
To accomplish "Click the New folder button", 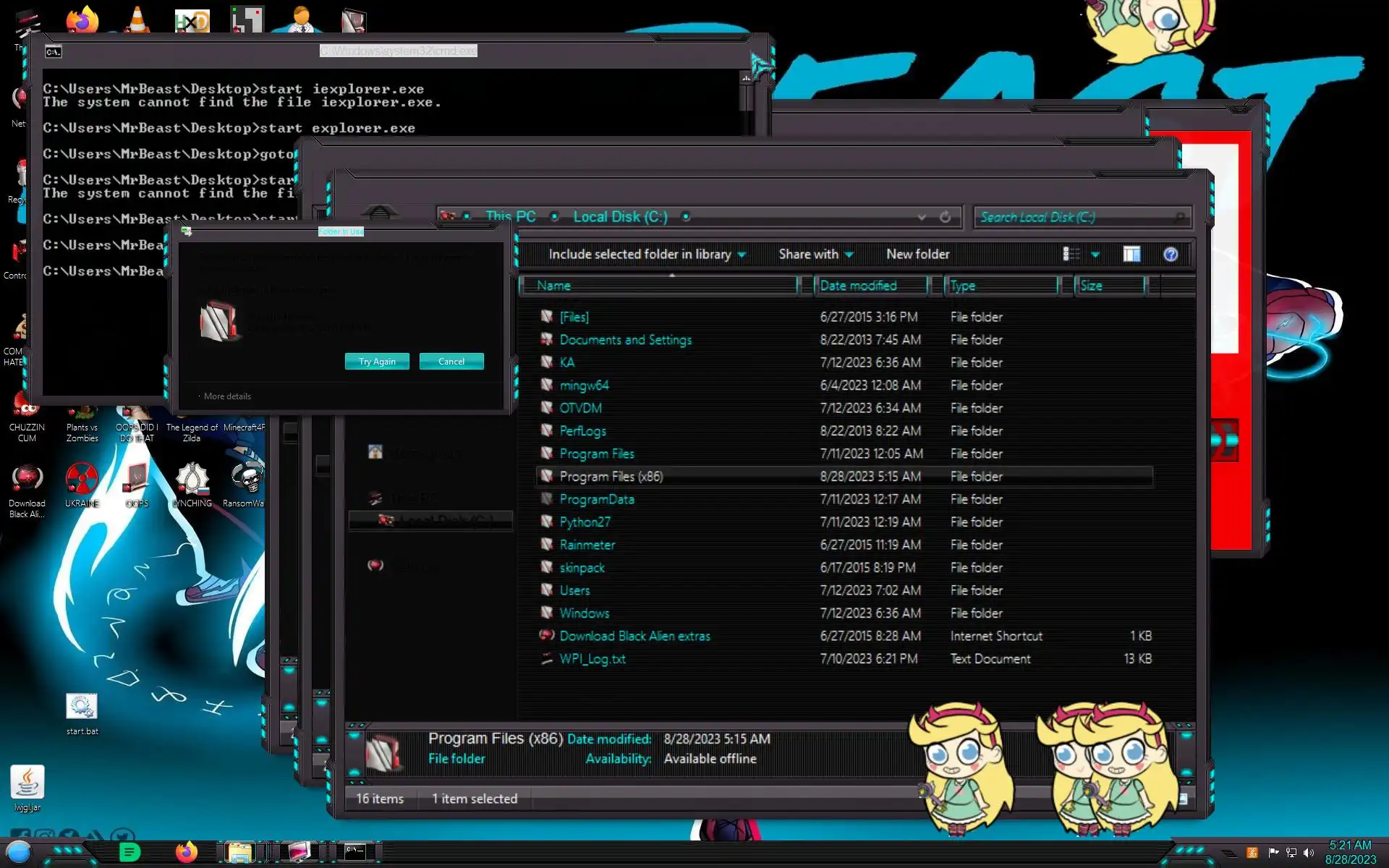I will tap(917, 254).
